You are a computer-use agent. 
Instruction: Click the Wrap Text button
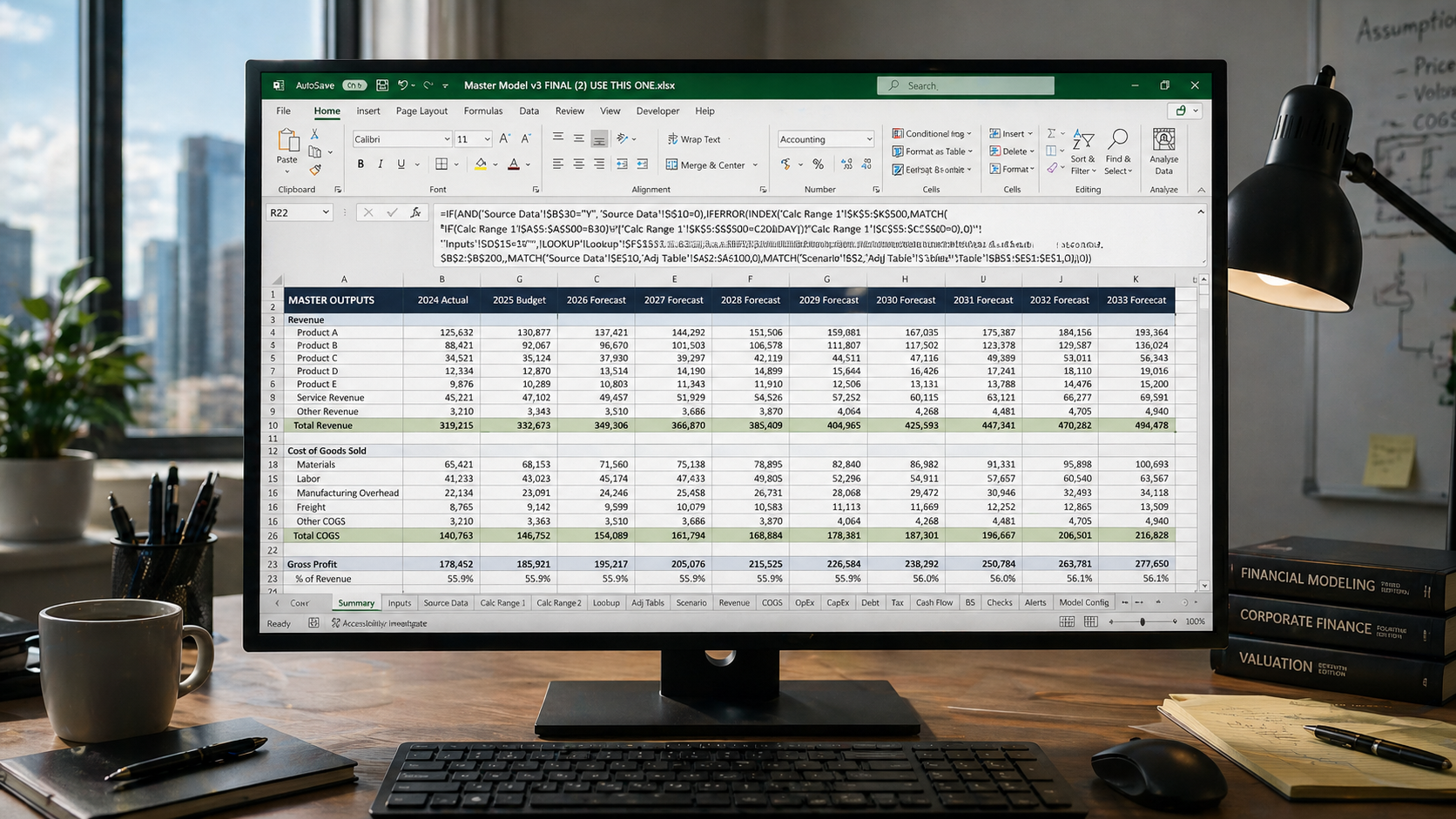pos(694,139)
